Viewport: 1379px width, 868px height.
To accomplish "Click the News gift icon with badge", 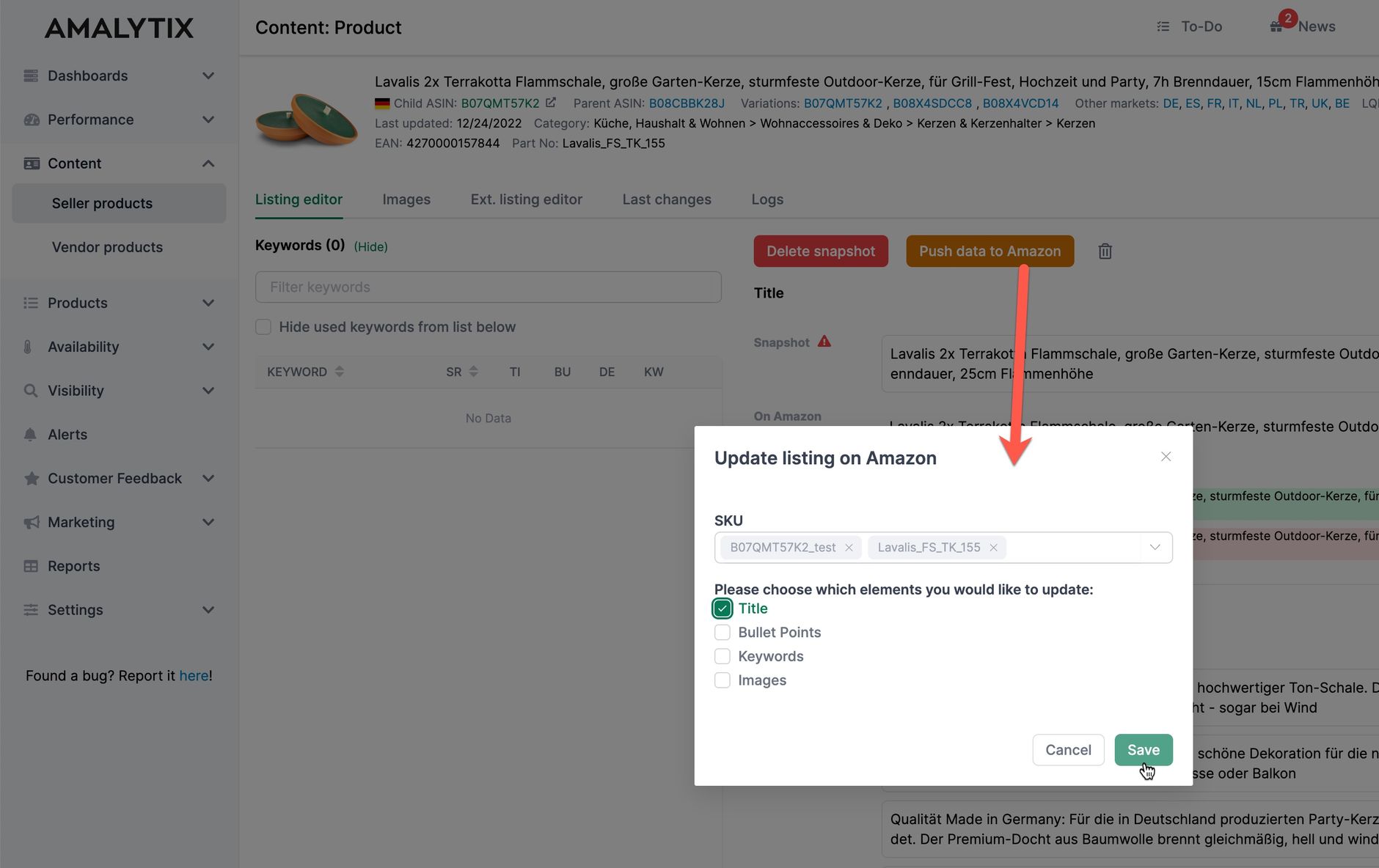I will pyautogui.click(x=1276, y=26).
